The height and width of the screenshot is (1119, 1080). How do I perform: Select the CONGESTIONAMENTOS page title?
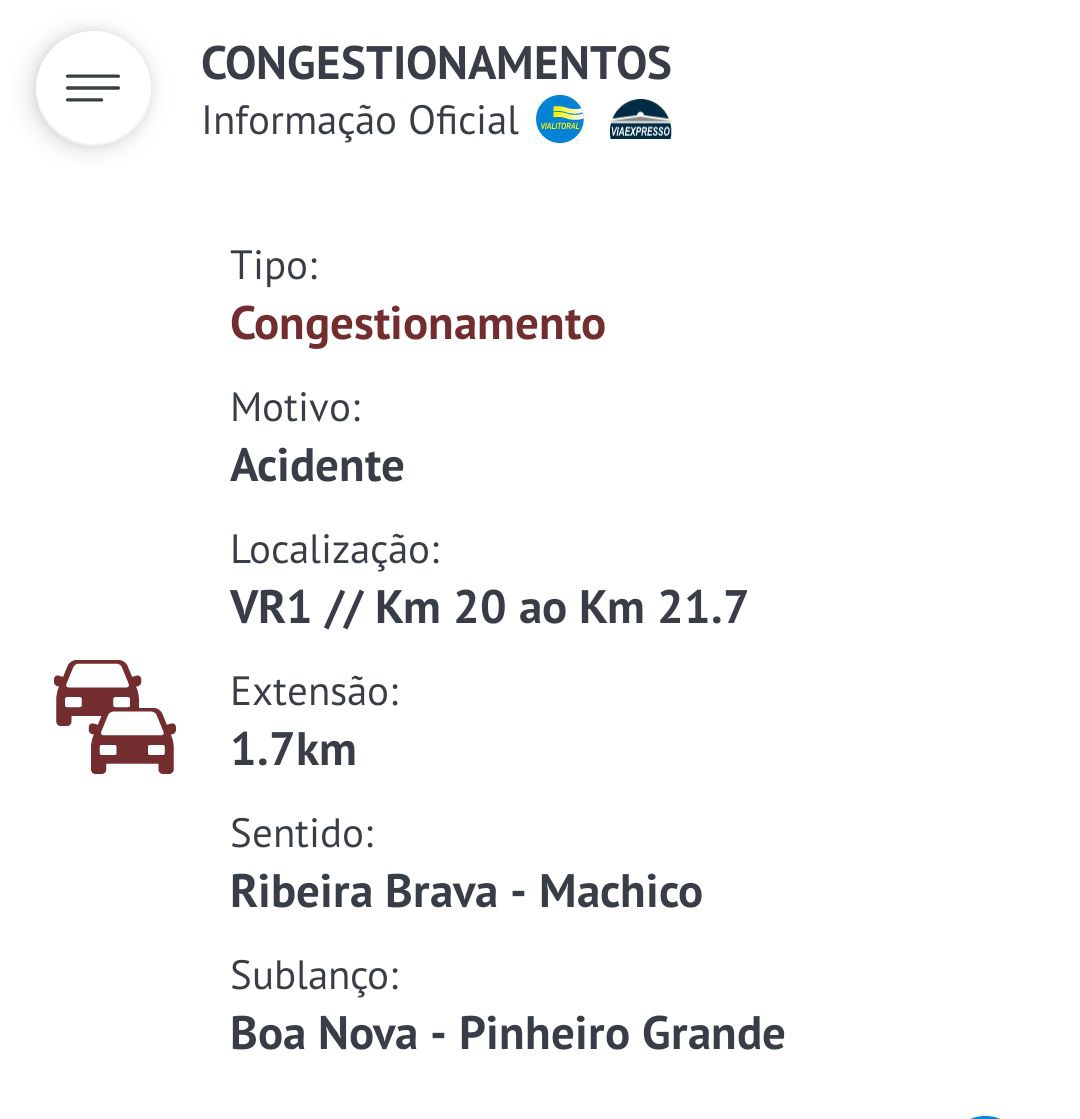(436, 64)
